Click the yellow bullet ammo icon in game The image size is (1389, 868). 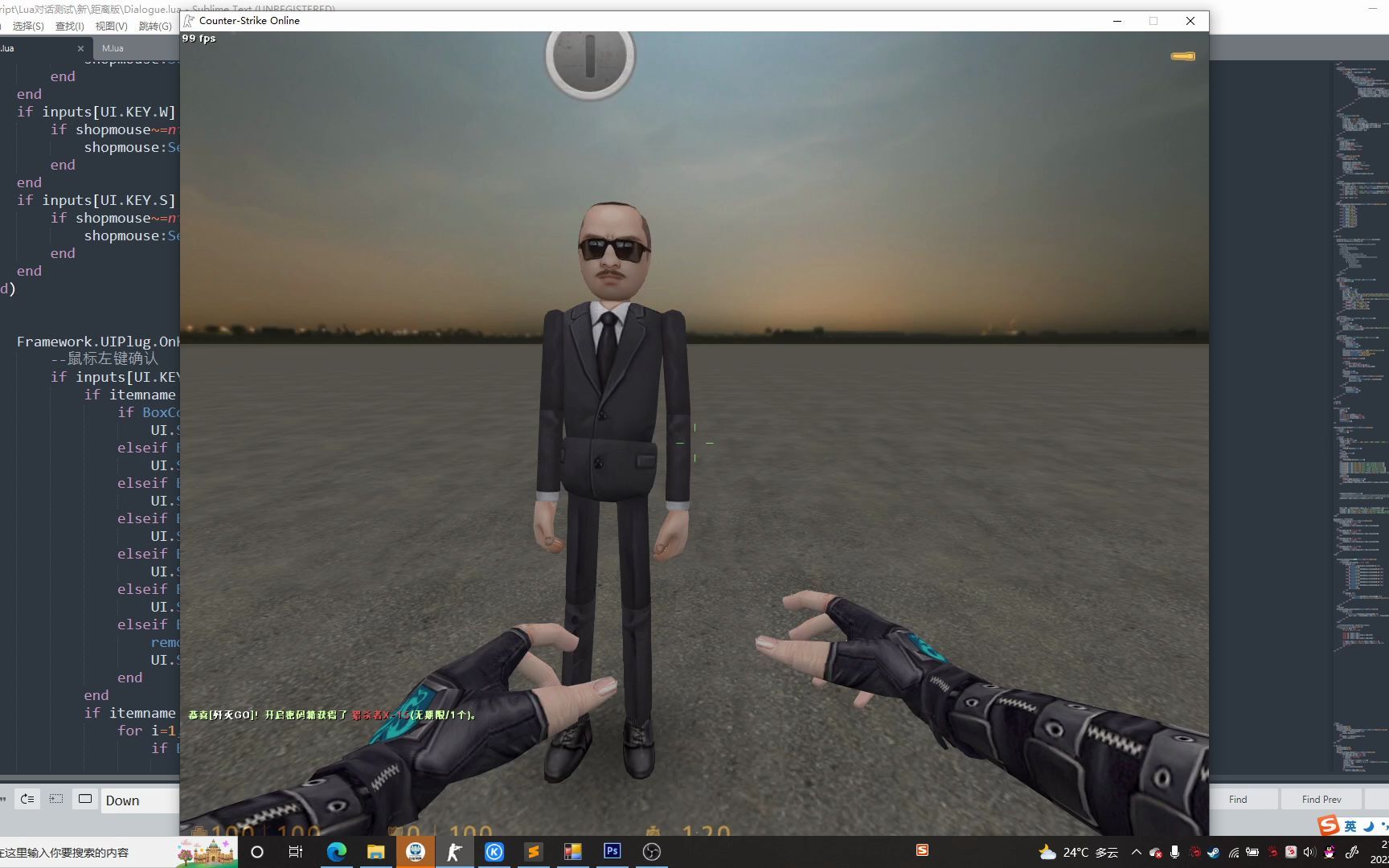[1182, 56]
